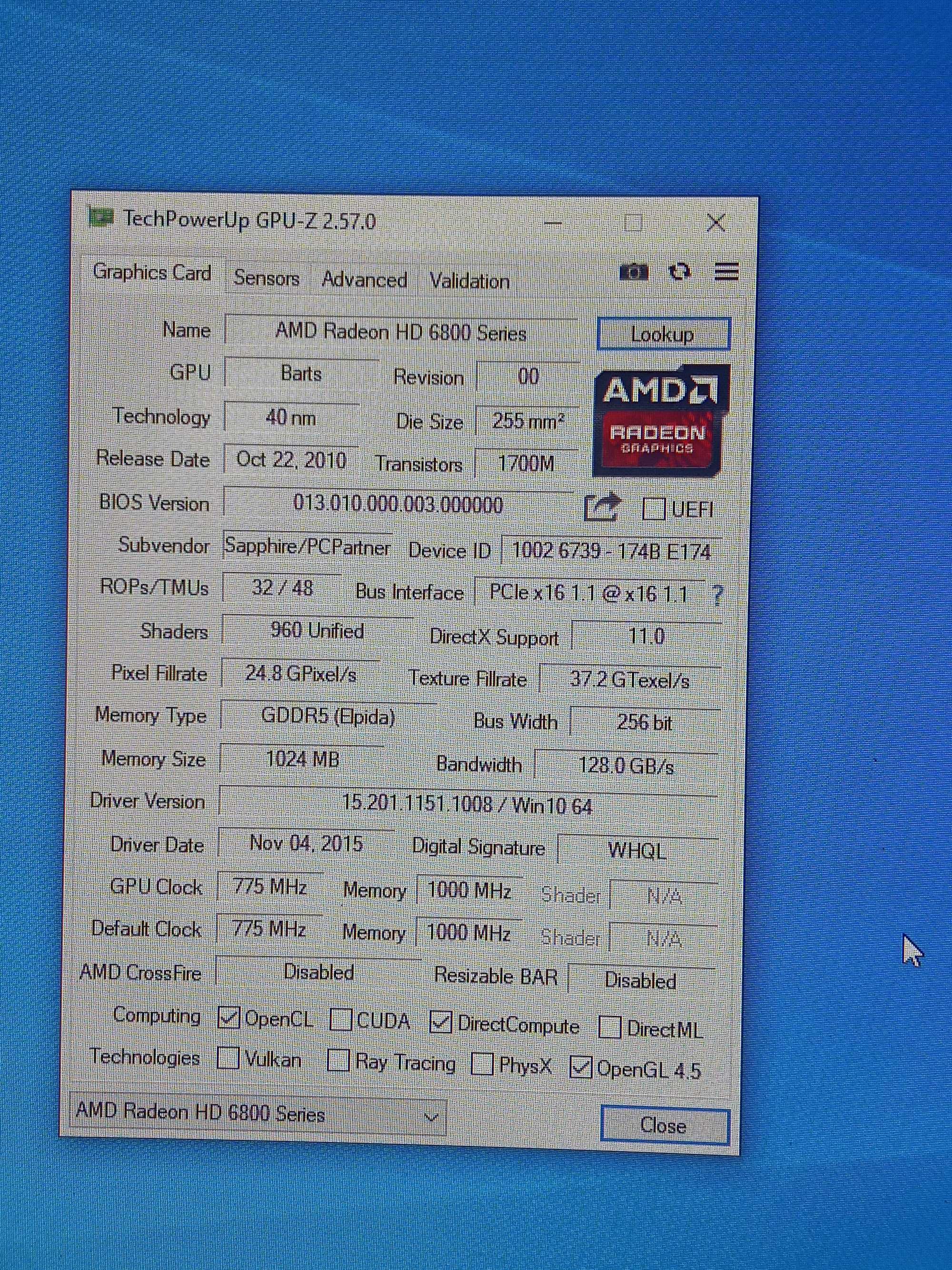Screen dimensions: 952x1270
Task: Toggle the Ray Tracing checkbox
Action: coord(338,1060)
